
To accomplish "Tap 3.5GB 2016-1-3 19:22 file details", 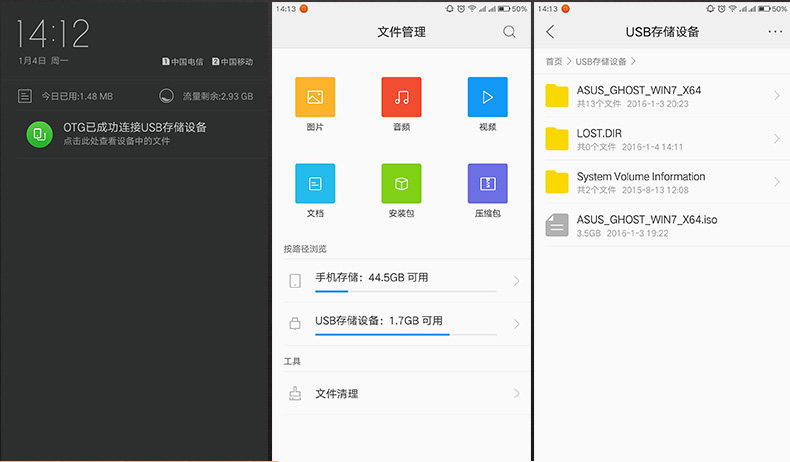I will click(622, 233).
